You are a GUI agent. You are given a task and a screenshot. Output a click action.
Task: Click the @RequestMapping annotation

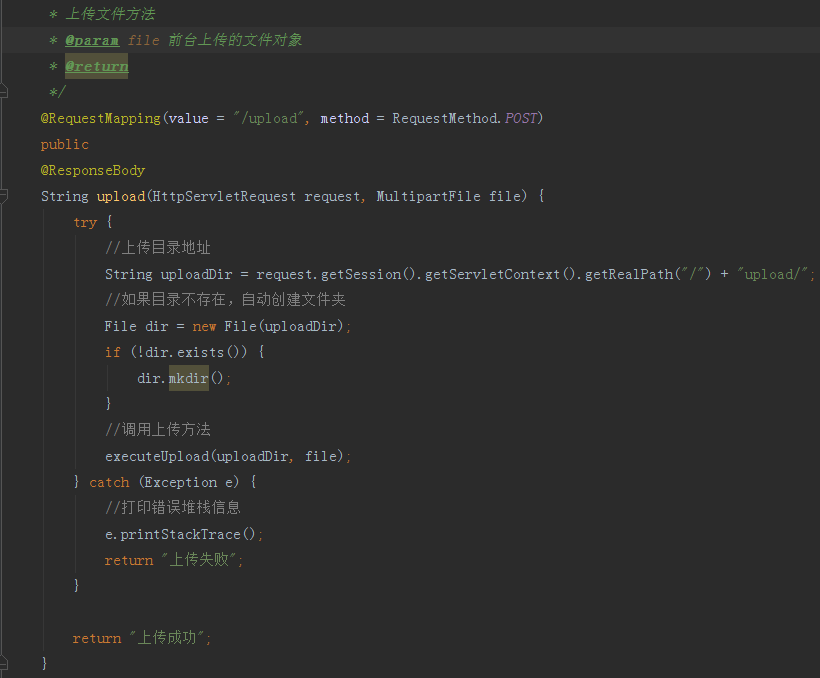tap(100, 118)
